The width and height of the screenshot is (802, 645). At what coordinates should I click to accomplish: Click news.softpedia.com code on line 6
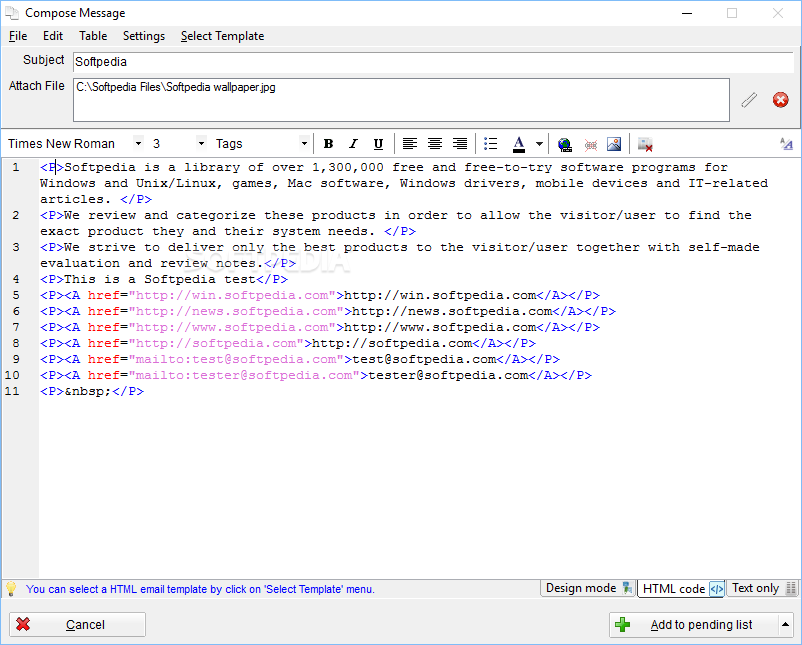pos(328,311)
